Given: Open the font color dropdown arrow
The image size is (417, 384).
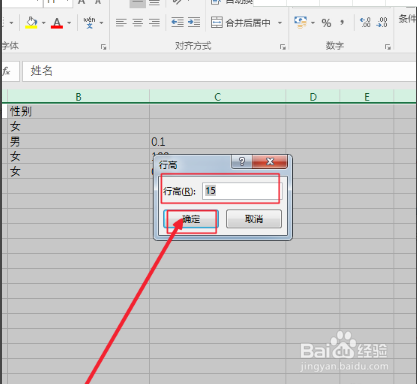Looking at the screenshot, I should [69, 23].
